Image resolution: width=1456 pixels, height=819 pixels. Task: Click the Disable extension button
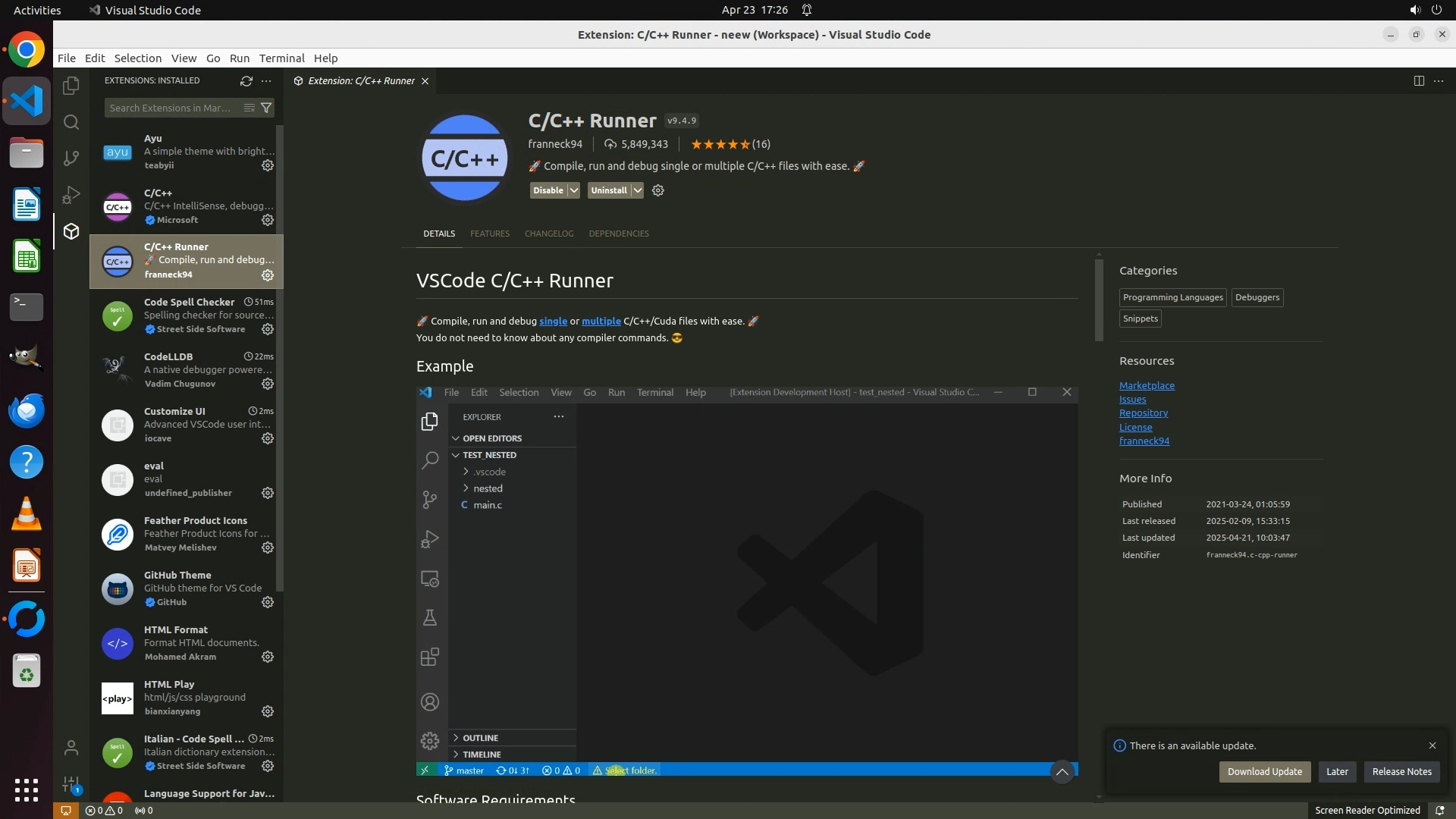(x=548, y=190)
